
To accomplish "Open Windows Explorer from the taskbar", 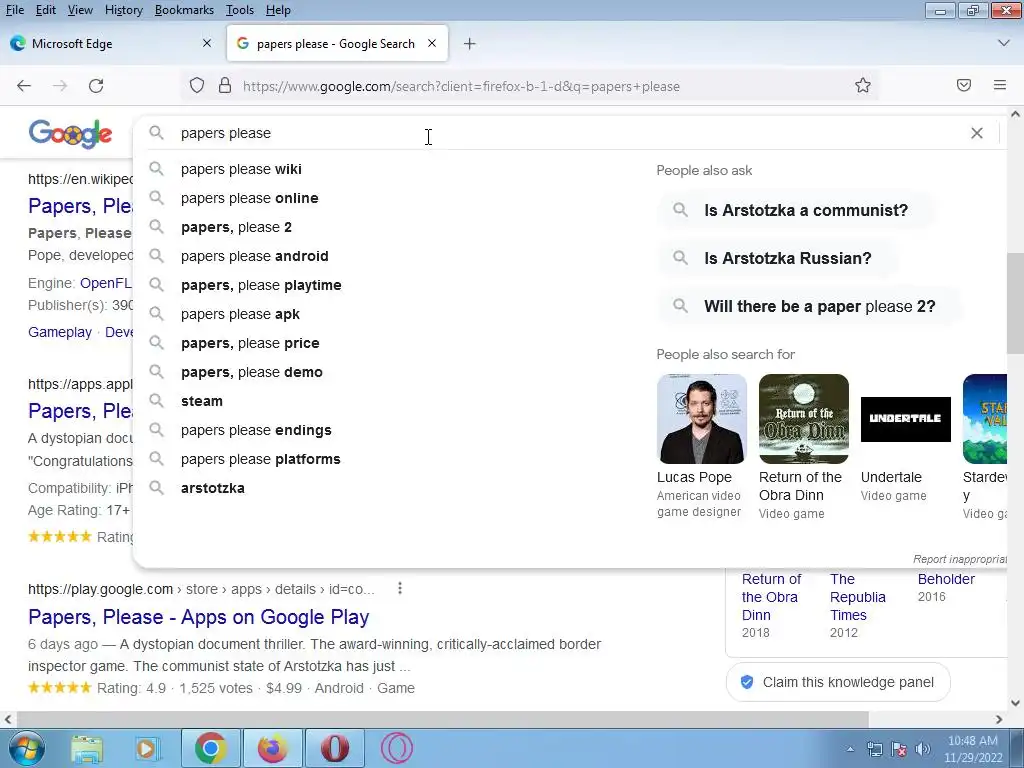I will 87,748.
